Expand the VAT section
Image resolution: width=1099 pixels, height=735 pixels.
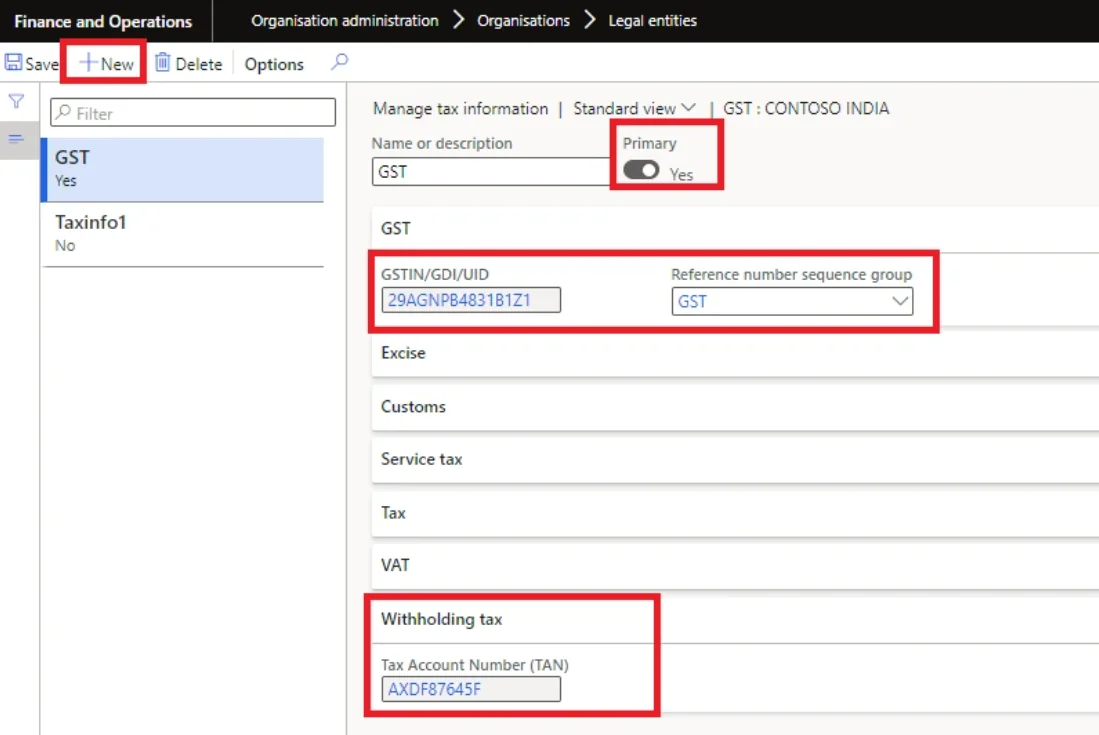pos(735,565)
